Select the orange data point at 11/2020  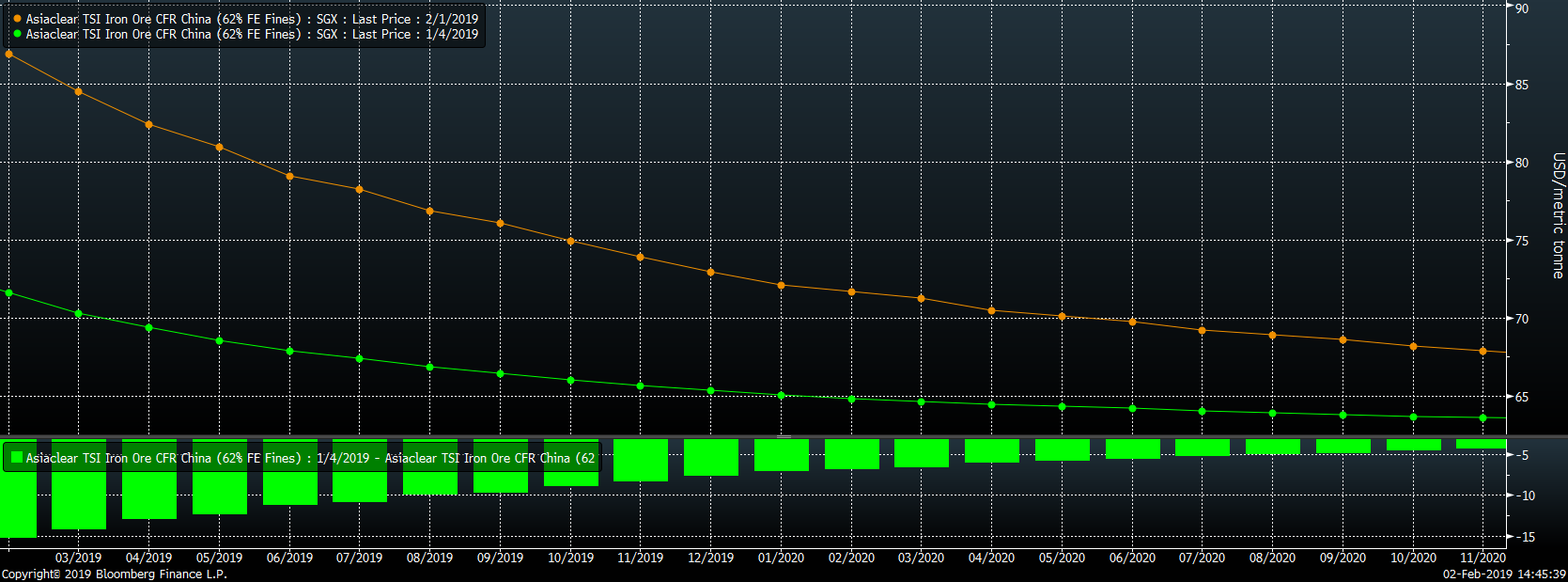[1483, 351]
